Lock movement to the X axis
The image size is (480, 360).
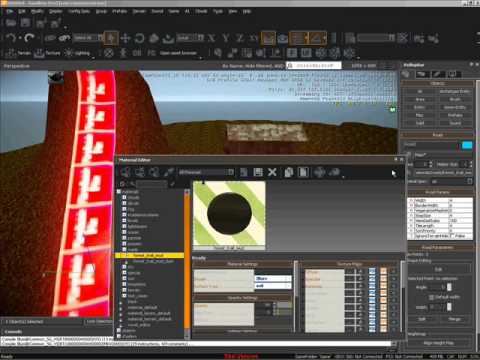(x=211, y=38)
